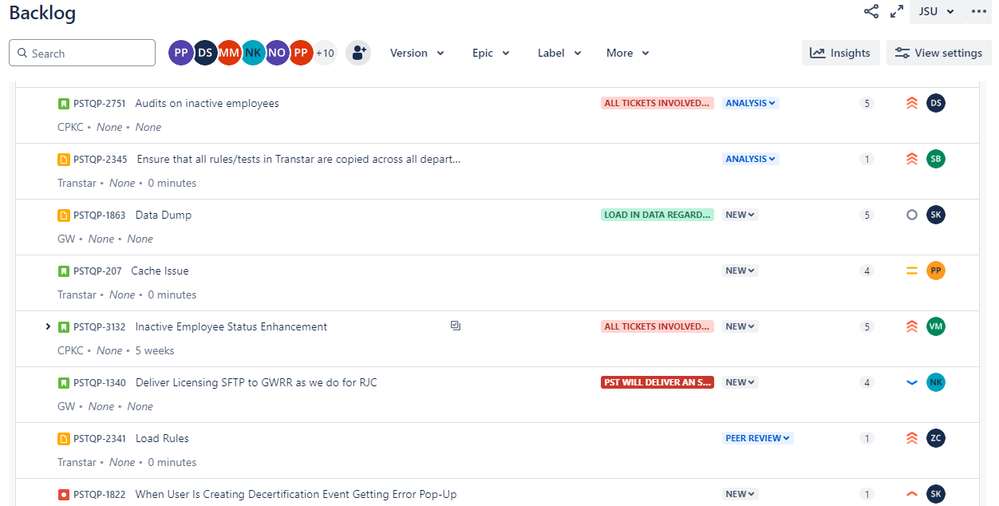Open issue PSTQP-1863 Data Dump
The width and height of the screenshot is (999, 506).
[99, 215]
